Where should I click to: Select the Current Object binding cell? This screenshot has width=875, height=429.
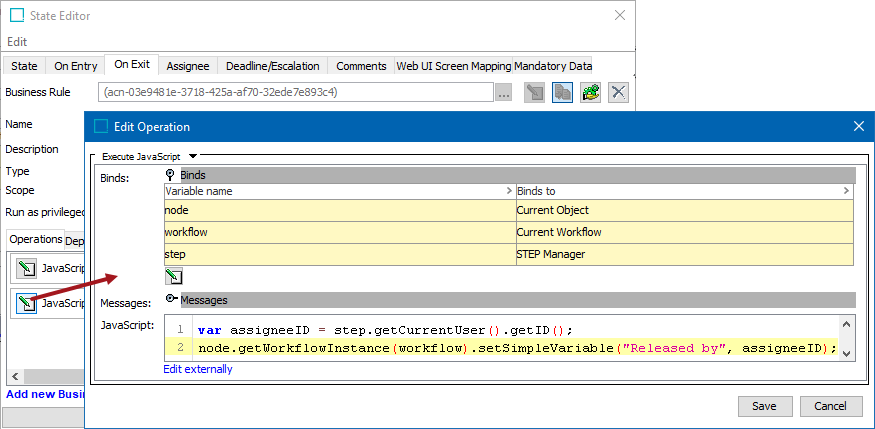click(x=685, y=210)
